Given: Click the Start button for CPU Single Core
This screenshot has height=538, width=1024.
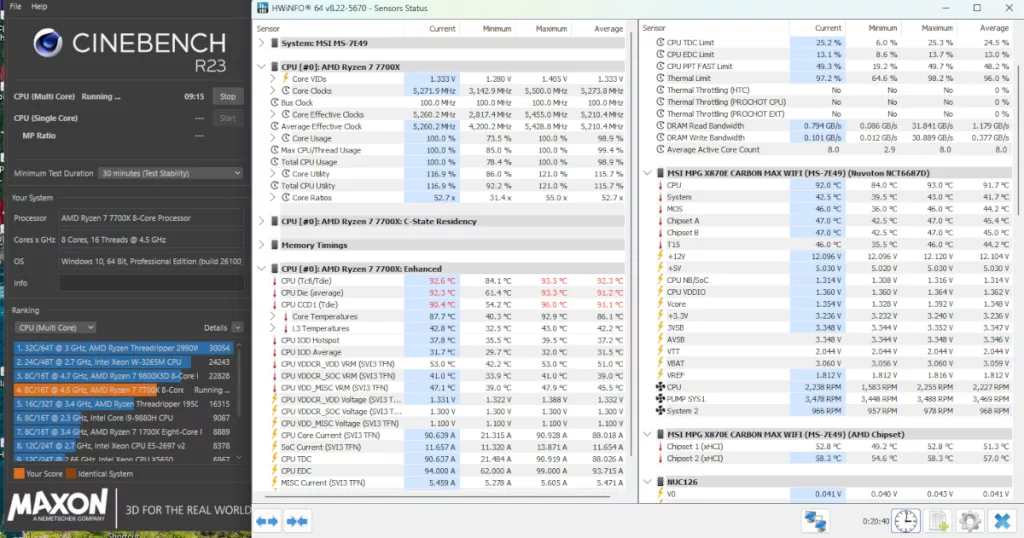Looking at the screenshot, I should pyautogui.click(x=227, y=118).
